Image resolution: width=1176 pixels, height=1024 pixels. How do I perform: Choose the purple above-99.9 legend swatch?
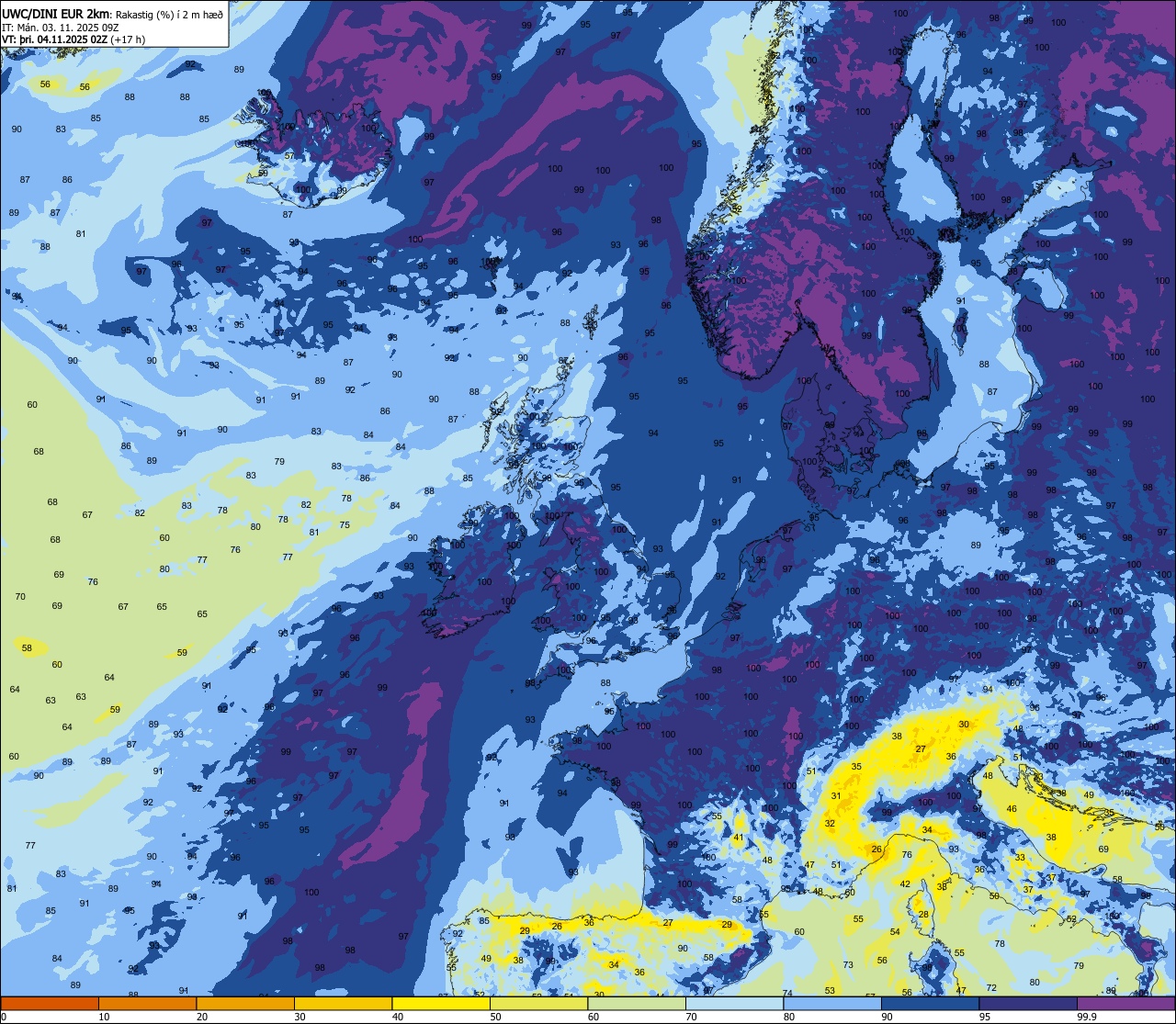[1125, 1003]
